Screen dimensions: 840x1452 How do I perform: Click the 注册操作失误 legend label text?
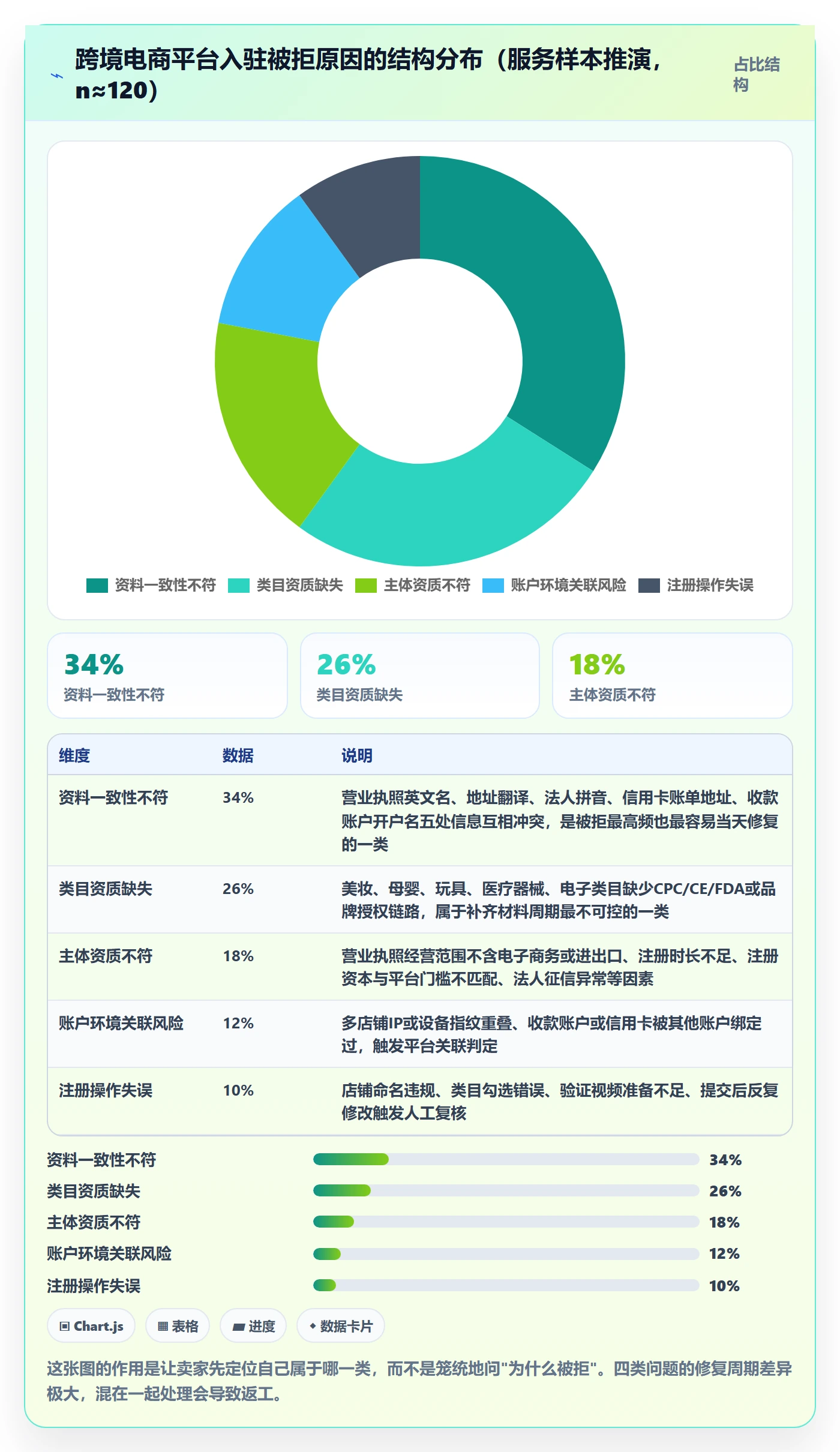[x=710, y=585]
